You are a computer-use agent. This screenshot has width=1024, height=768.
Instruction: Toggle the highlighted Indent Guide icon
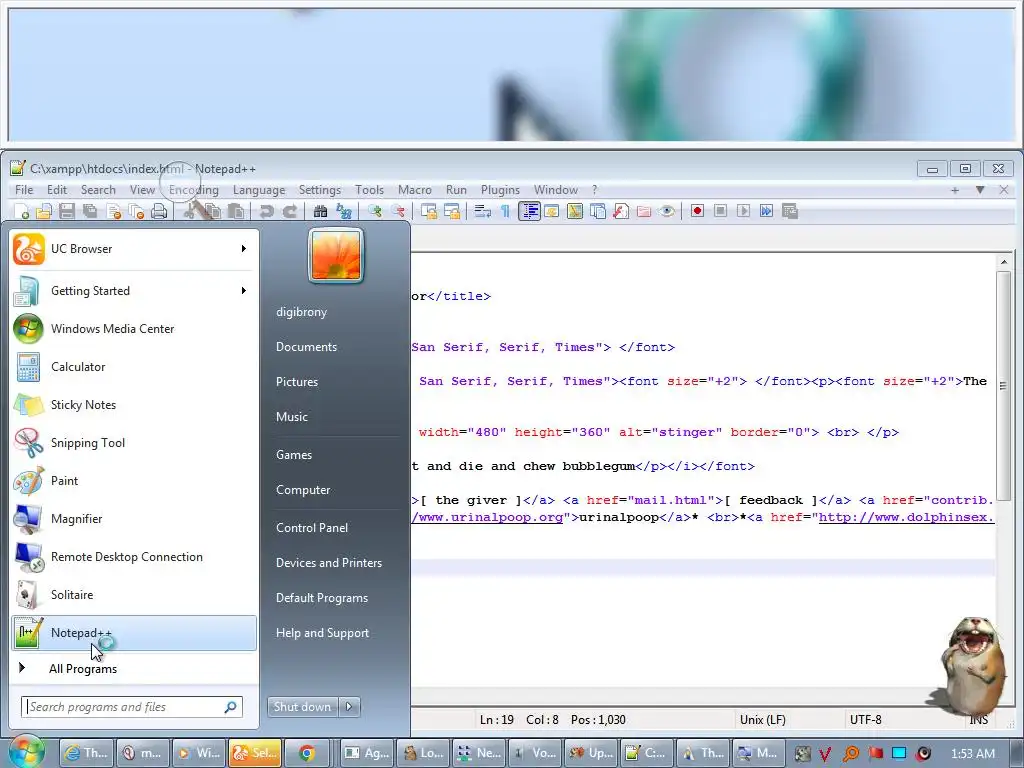click(529, 211)
